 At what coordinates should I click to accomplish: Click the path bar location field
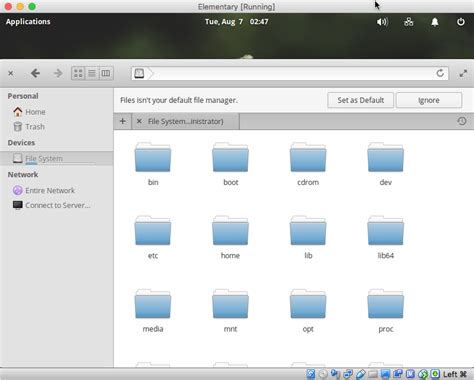click(290, 73)
